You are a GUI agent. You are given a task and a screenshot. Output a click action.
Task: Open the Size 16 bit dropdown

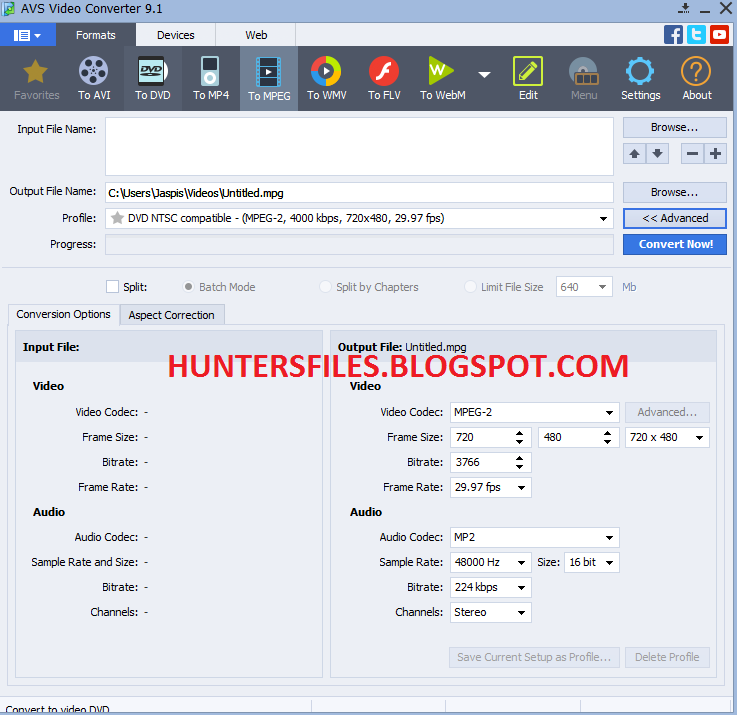(x=592, y=563)
